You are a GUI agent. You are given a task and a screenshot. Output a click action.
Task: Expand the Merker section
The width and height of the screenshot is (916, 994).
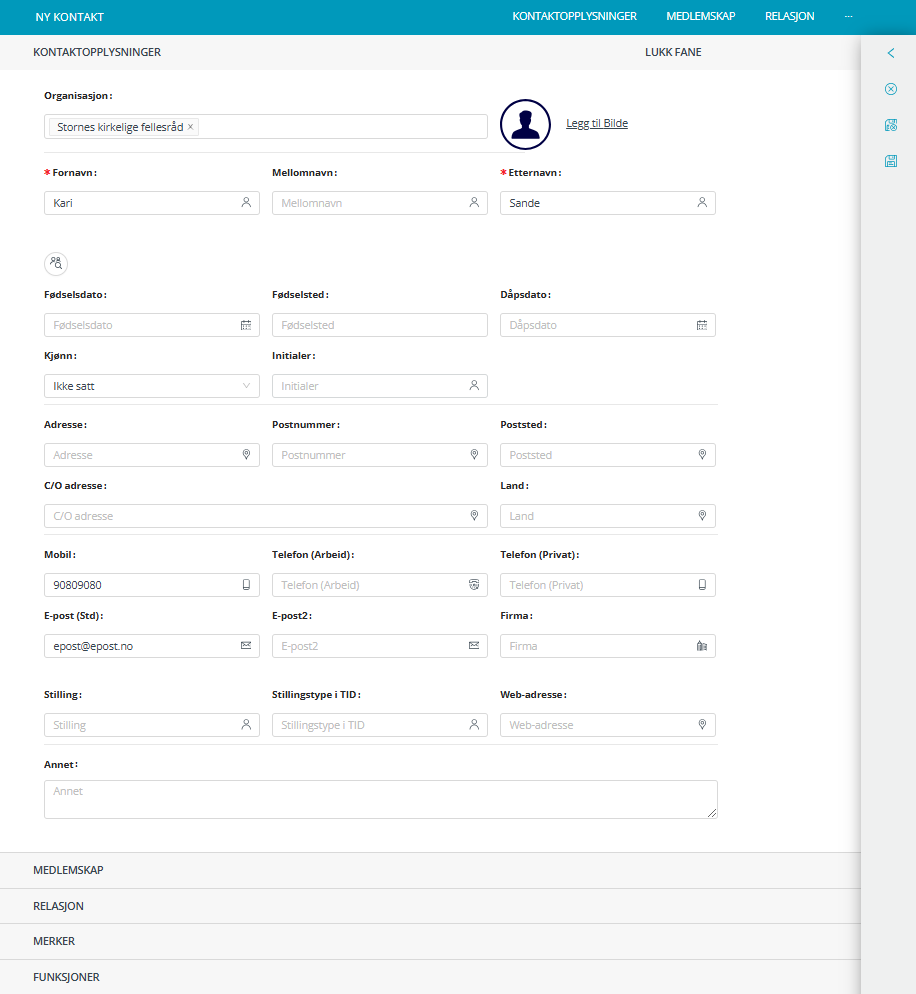tap(54, 941)
